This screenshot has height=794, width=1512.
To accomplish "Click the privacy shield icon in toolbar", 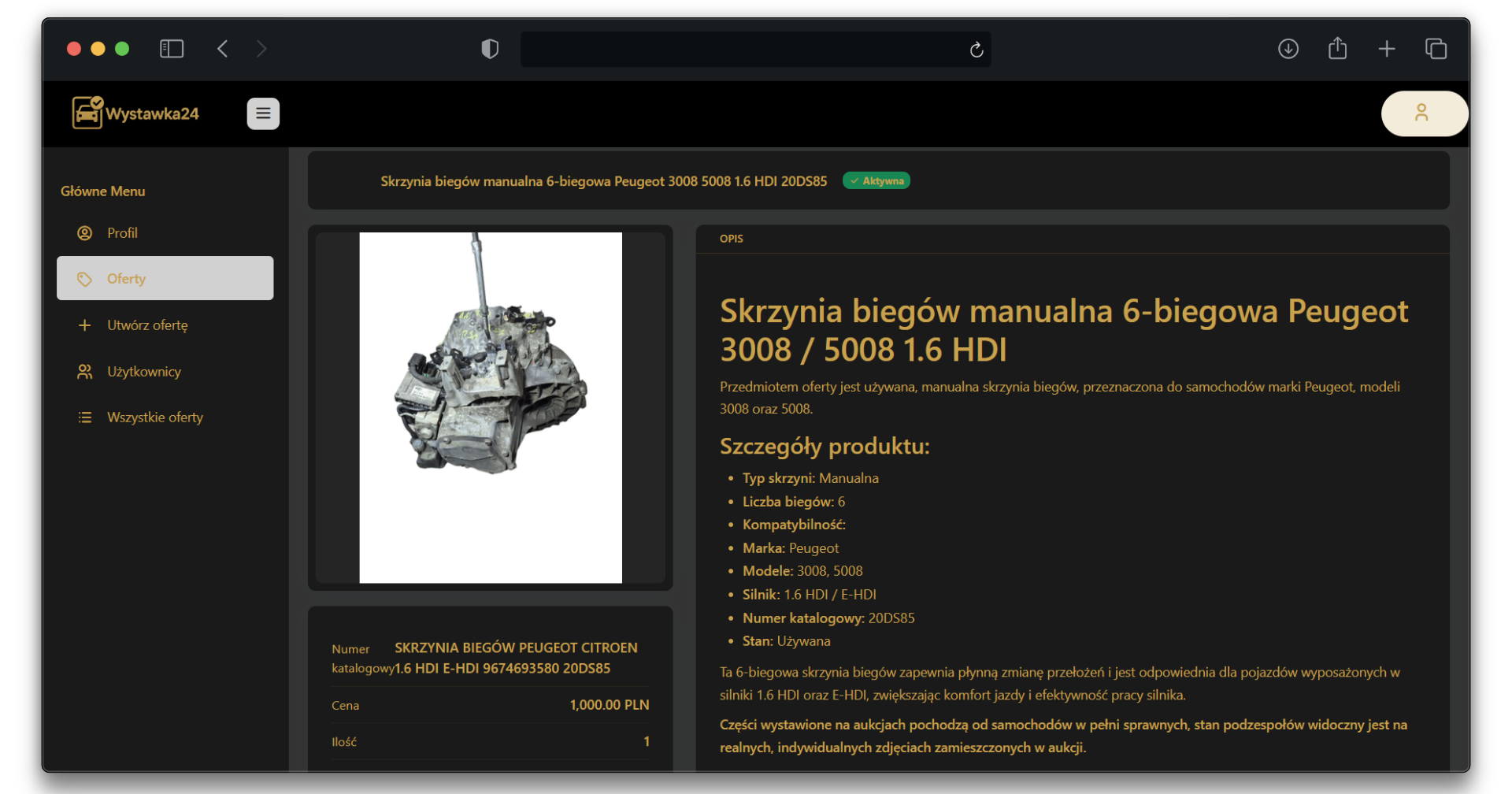I will (x=489, y=49).
